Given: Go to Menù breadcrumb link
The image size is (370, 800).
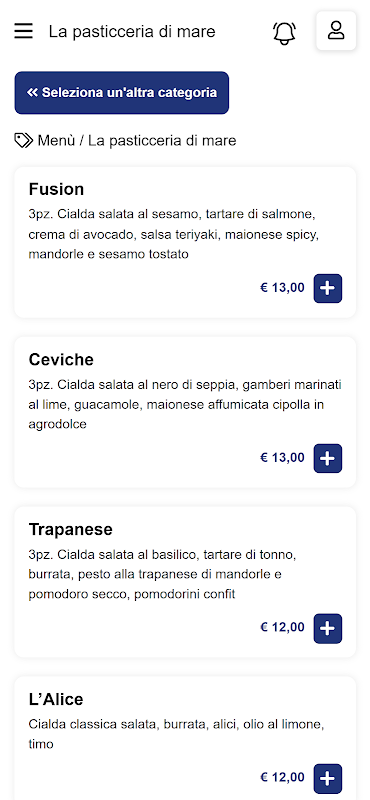Looking at the screenshot, I should pos(56,140).
